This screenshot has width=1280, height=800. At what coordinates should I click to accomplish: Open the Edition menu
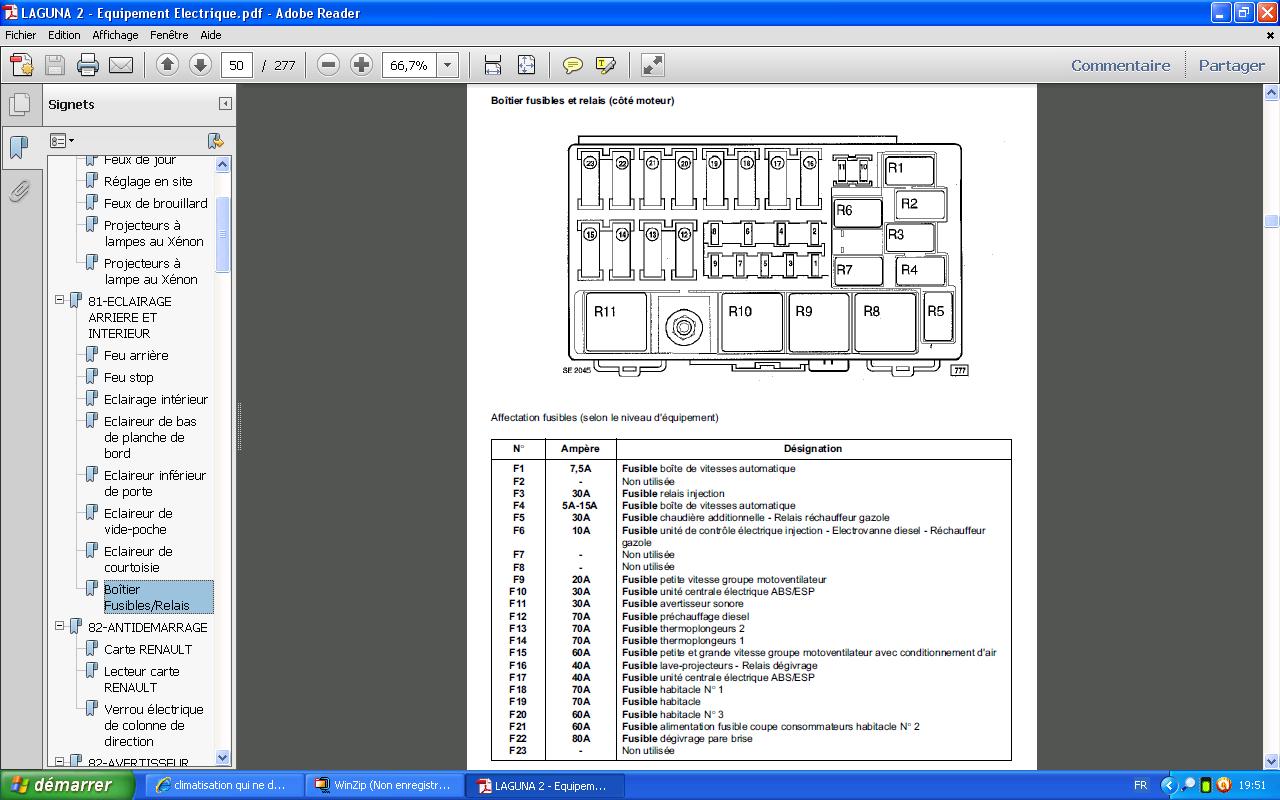65,35
